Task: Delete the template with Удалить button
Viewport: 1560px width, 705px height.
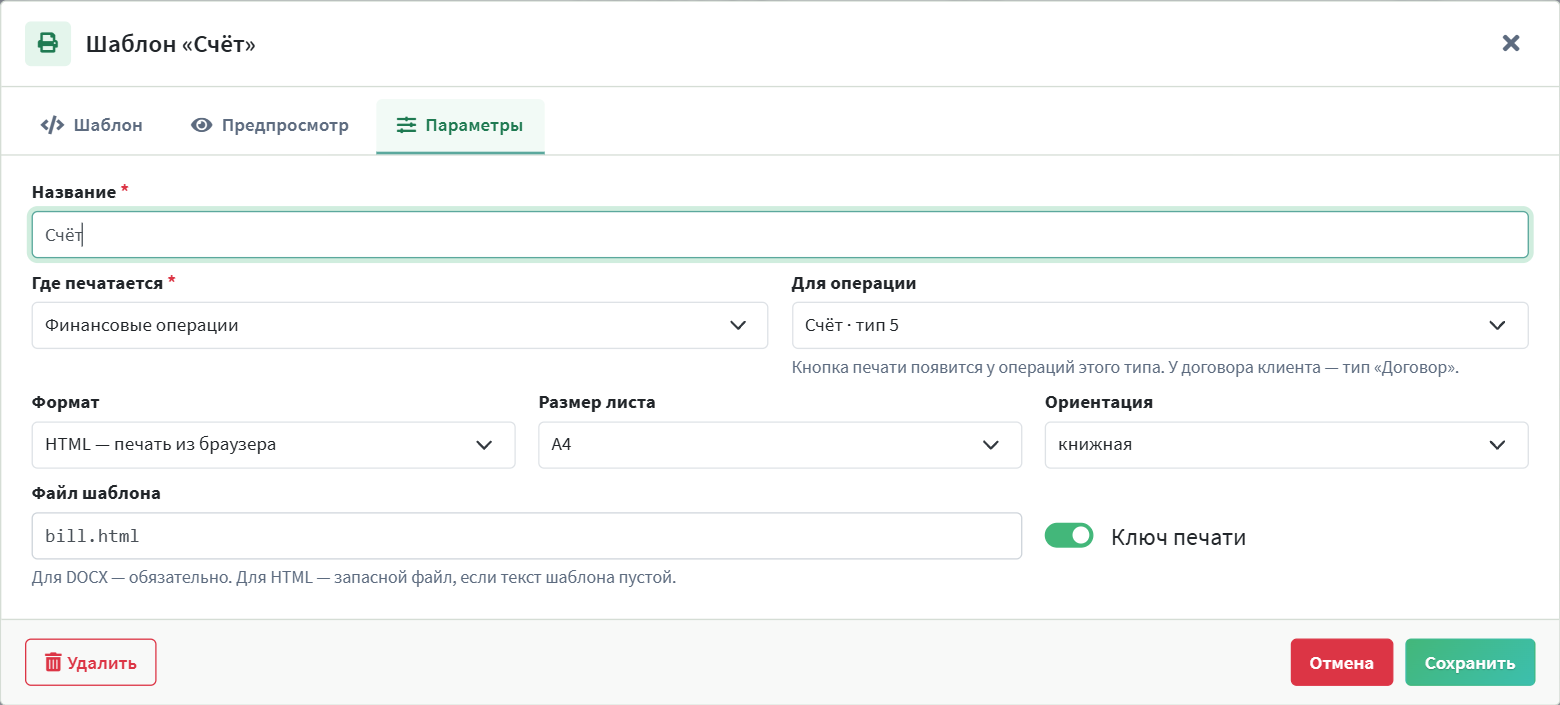Action: 91,662
